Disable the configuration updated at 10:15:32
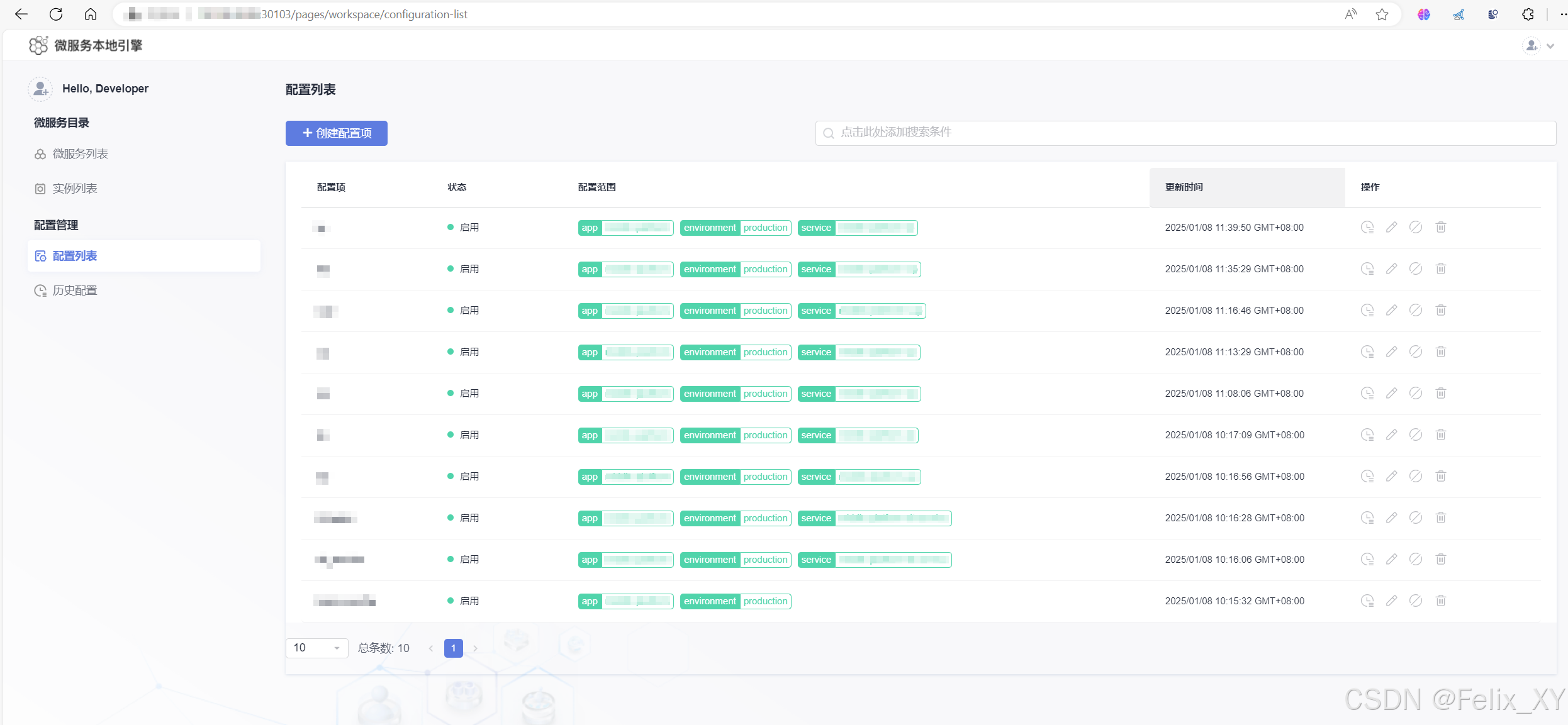This screenshot has width=1568, height=725. tap(1416, 600)
